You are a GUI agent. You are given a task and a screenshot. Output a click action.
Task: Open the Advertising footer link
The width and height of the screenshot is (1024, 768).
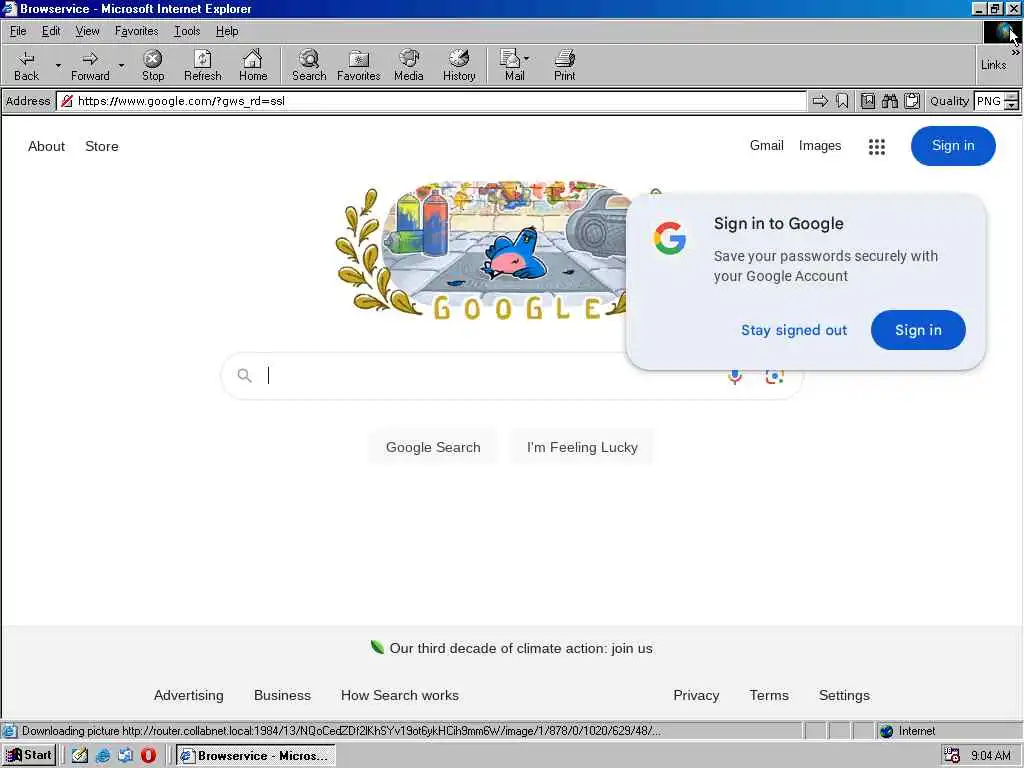click(x=189, y=696)
